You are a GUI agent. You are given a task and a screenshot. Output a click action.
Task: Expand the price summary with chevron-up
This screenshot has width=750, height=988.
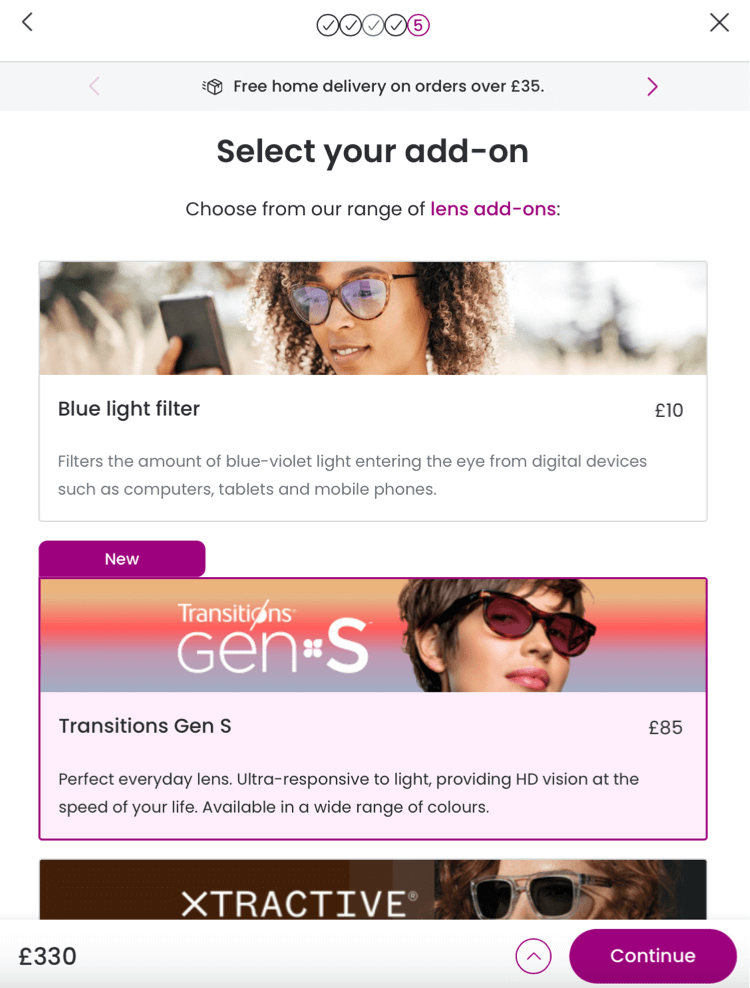tap(533, 956)
